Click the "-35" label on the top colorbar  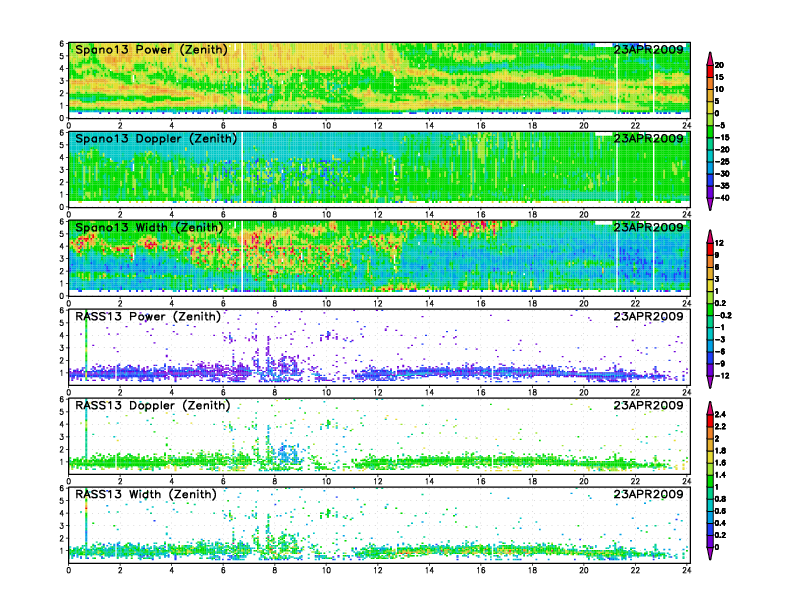[x=722, y=186]
